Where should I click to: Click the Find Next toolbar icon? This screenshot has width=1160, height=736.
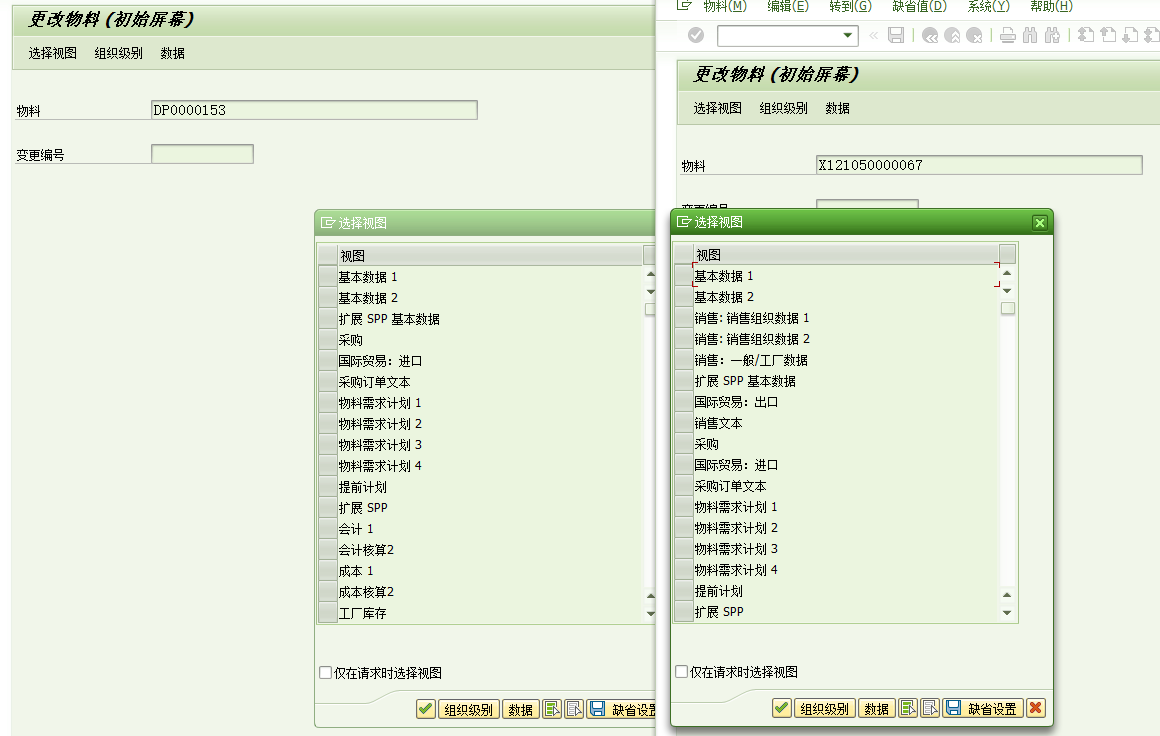click(x=1053, y=35)
